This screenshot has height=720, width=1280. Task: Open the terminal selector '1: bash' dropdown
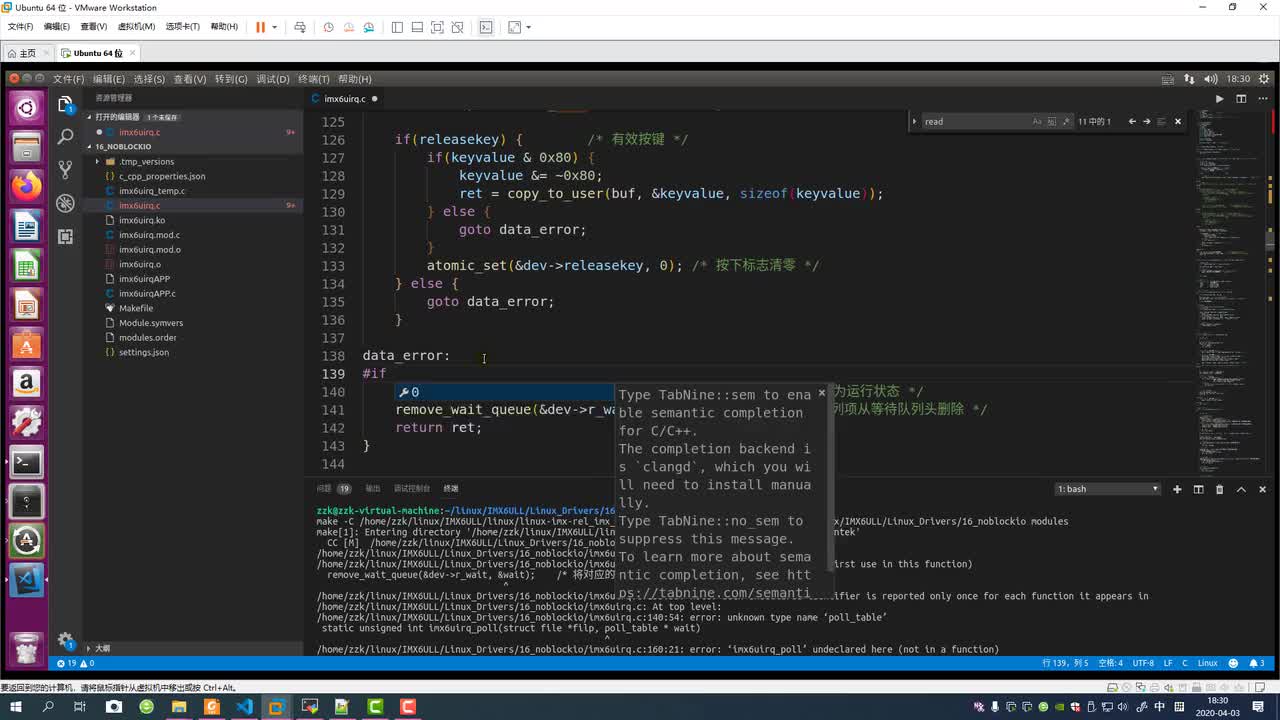1108,489
